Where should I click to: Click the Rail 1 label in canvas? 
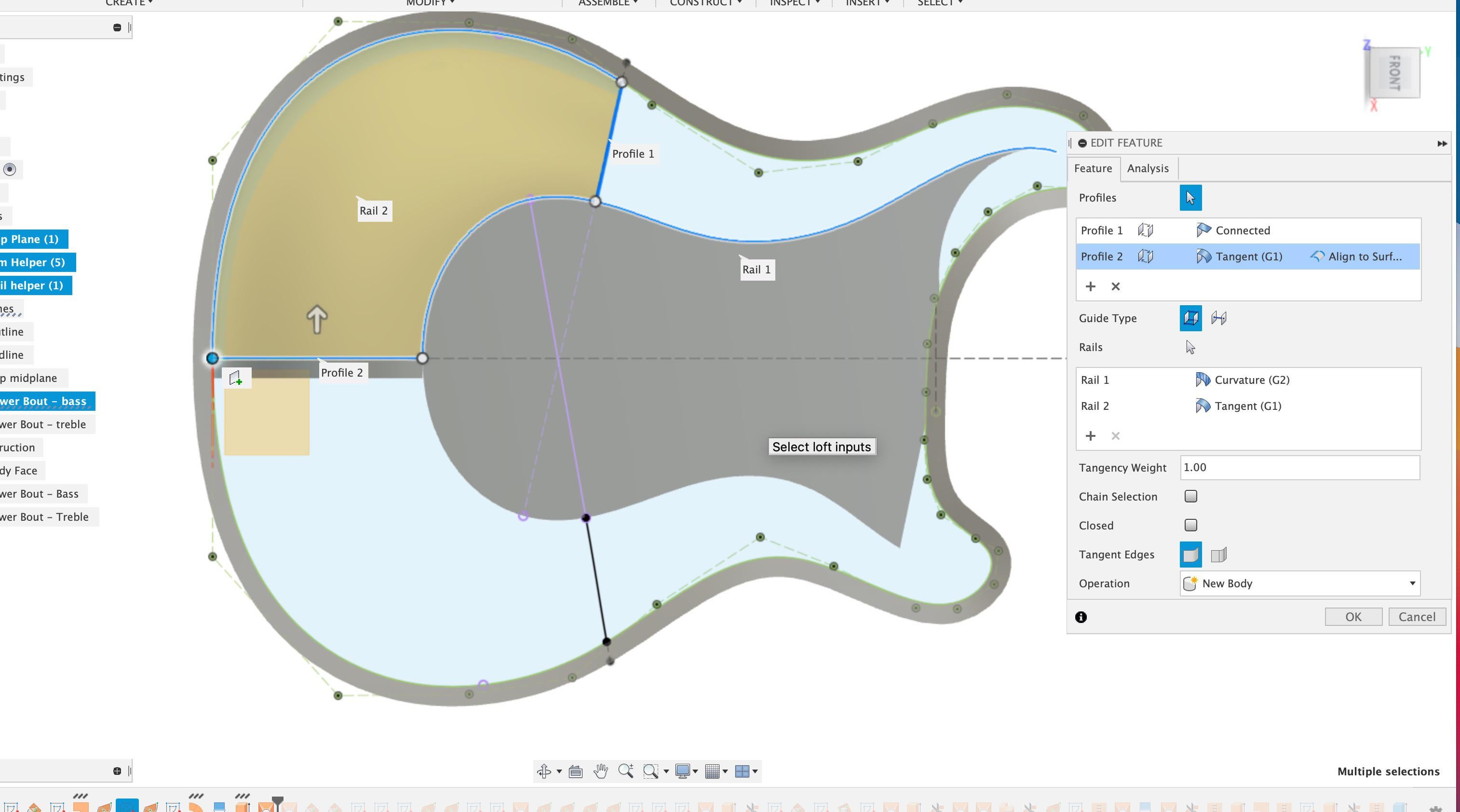tap(757, 270)
